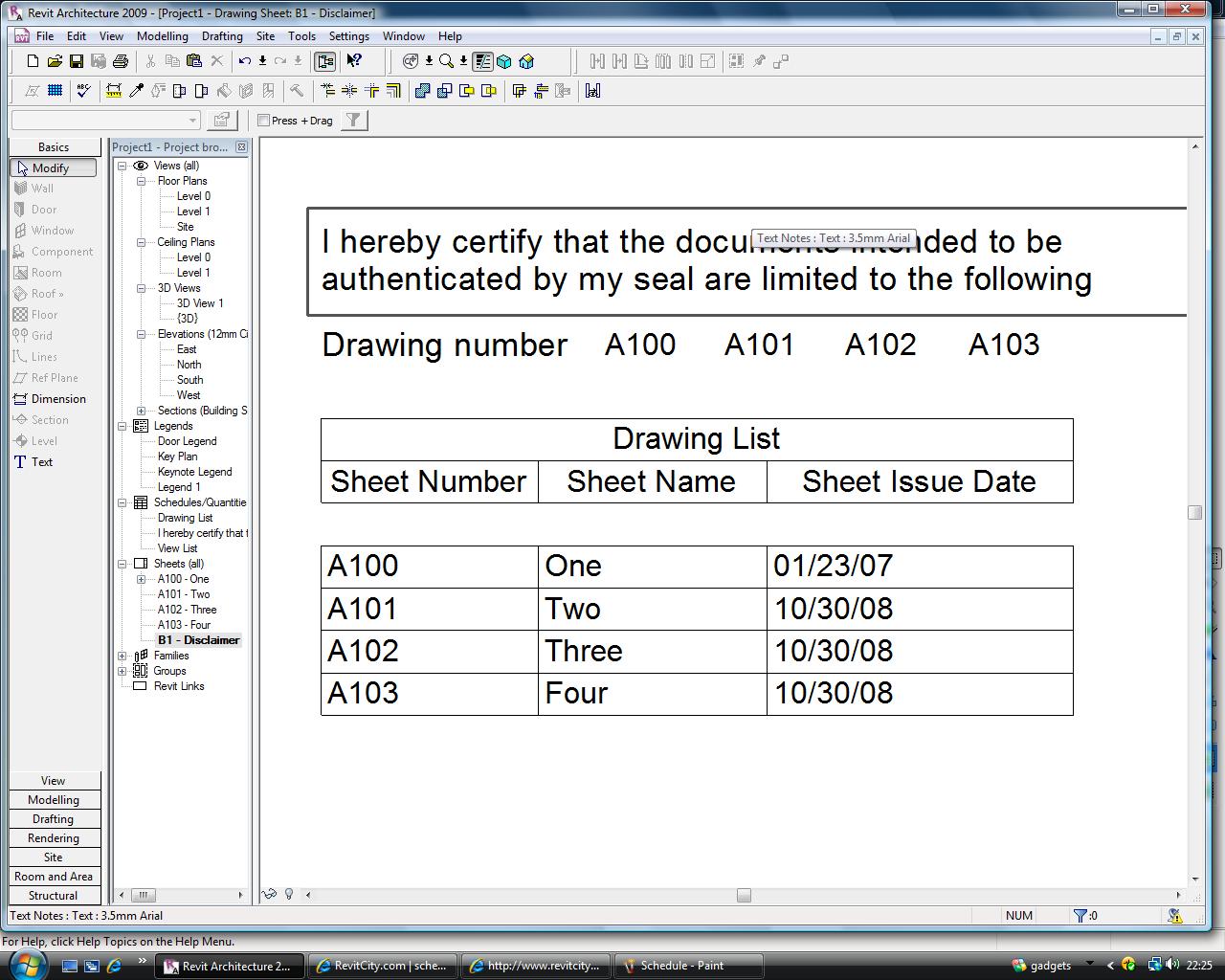Click the dynamically modify view icon
Image resolution: width=1225 pixels, height=980 pixels.
tap(411, 61)
